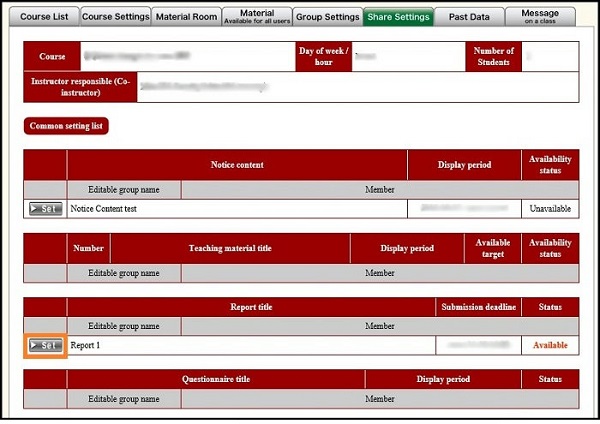Image resolution: width=600 pixels, height=424 pixels.
Task: Go to the Material Room tab
Action: [187, 16]
